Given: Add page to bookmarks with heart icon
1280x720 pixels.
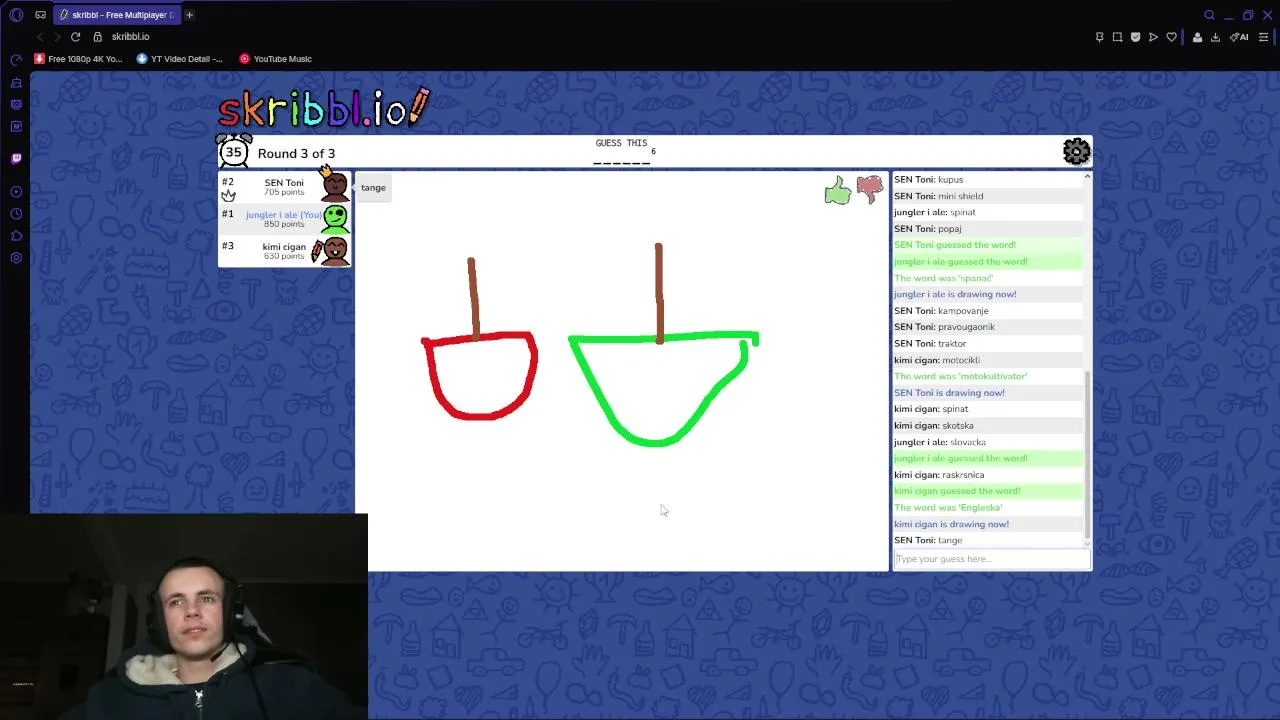Looking at the screenshot, I should [x=1171, y=37].
